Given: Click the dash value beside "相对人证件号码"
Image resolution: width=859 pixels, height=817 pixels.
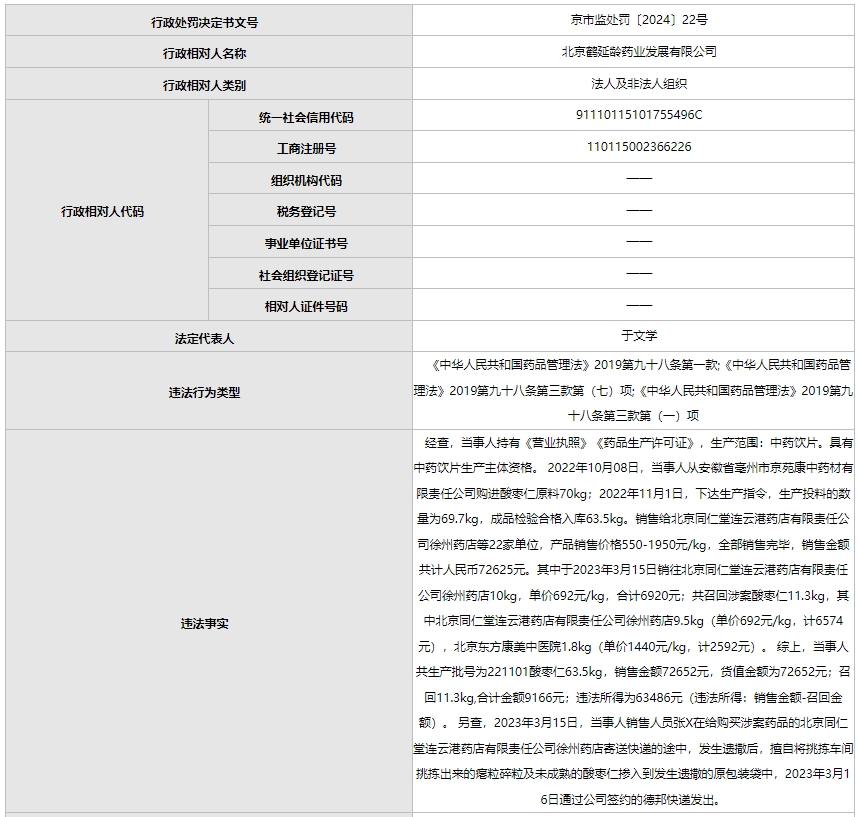Looking at the screenshot, I should (x=639, y=305).
